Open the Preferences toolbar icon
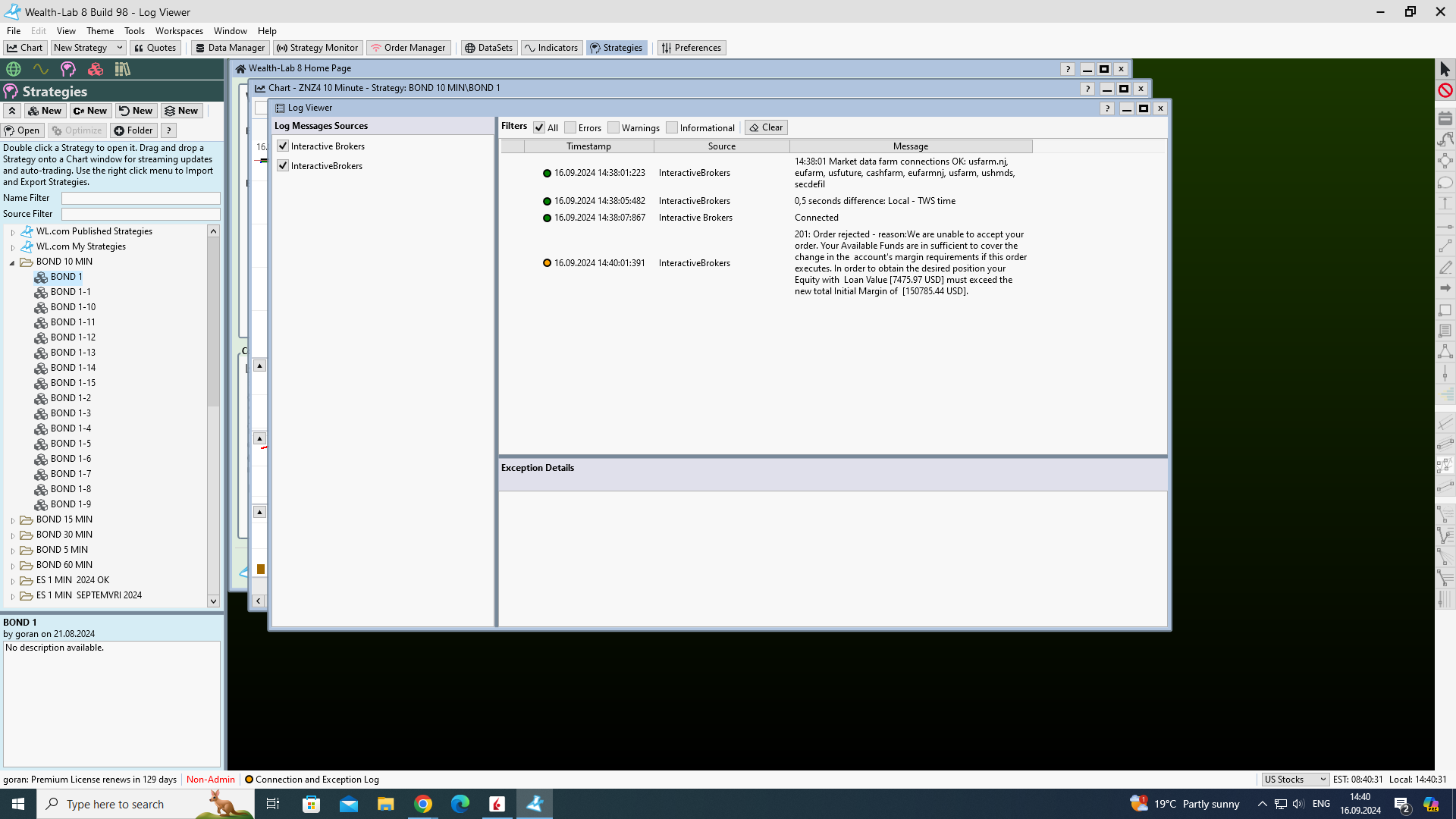The width and height of the screenshot is (1456, 819). (x=691, y=48)
